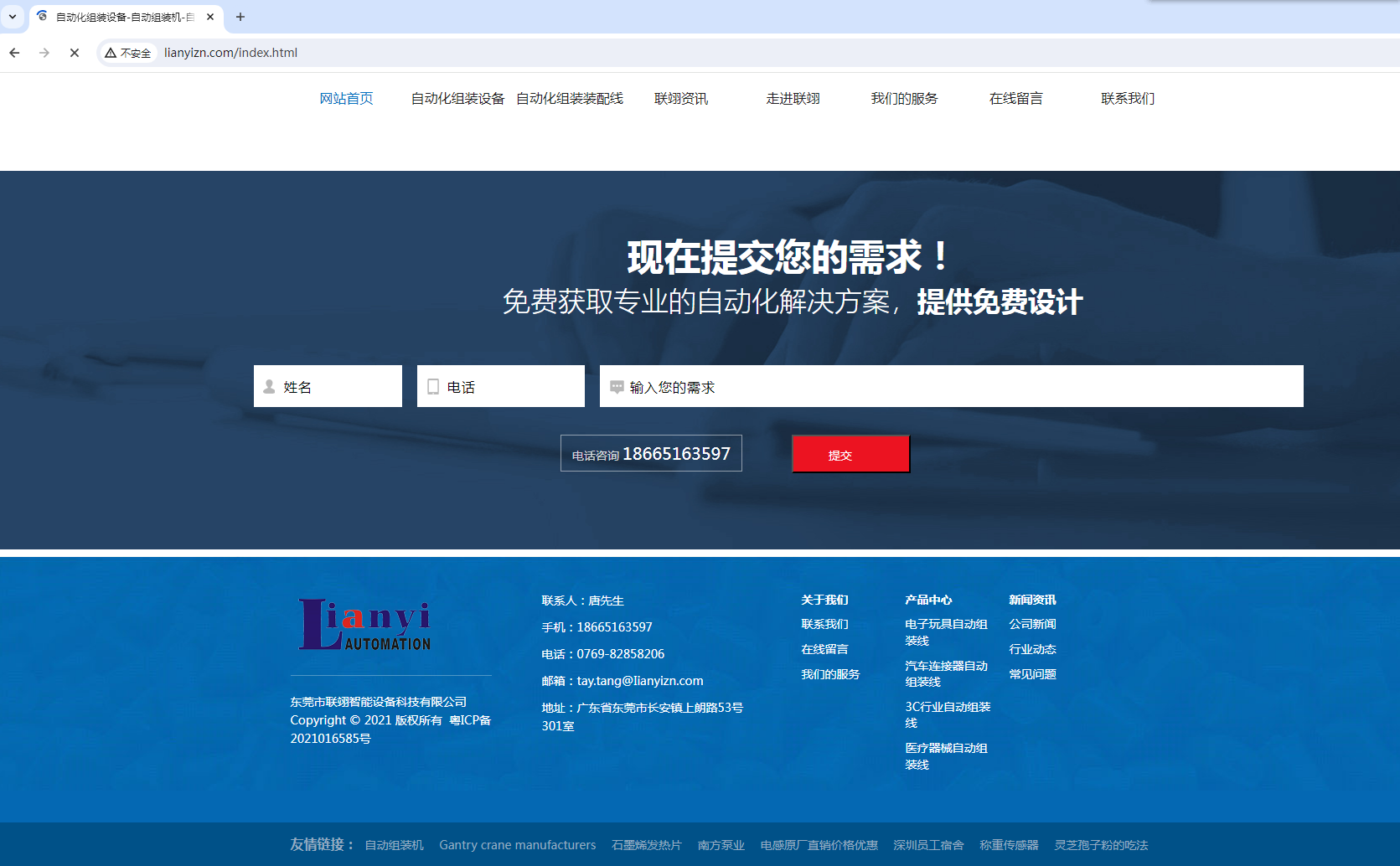Viewport: 1400px width, 866px height.
Task: Open Gantry crane manufacturers friend link
Action: (x=517, y=845)
